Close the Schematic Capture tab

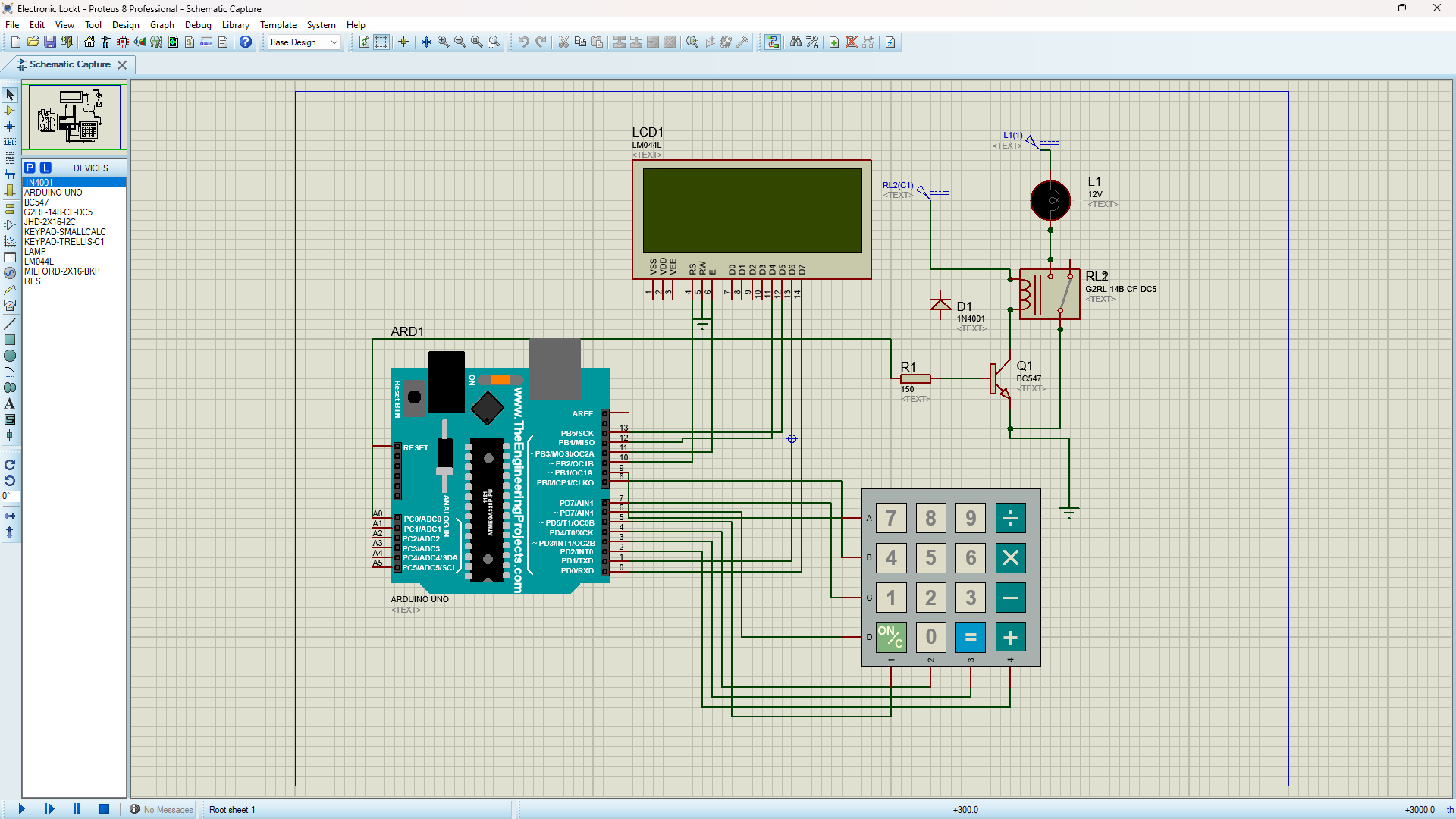tap(122, 65)
